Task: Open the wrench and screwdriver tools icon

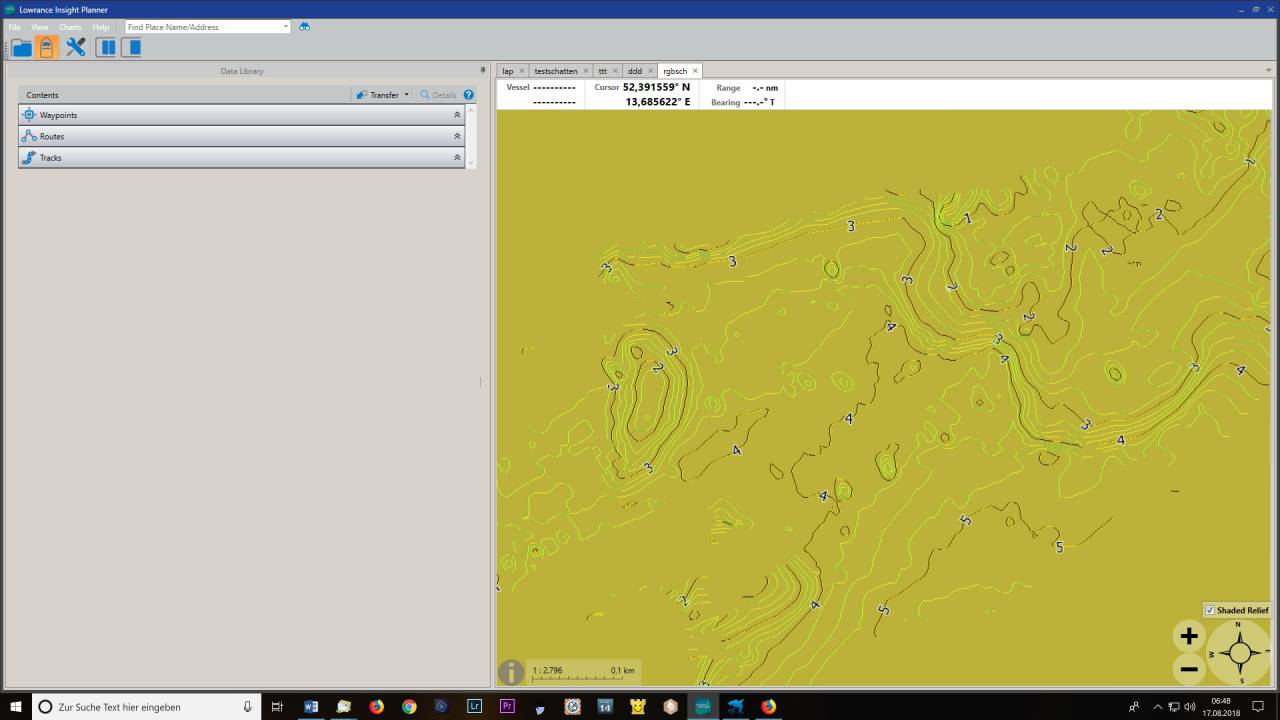Action: click(76, 47)
